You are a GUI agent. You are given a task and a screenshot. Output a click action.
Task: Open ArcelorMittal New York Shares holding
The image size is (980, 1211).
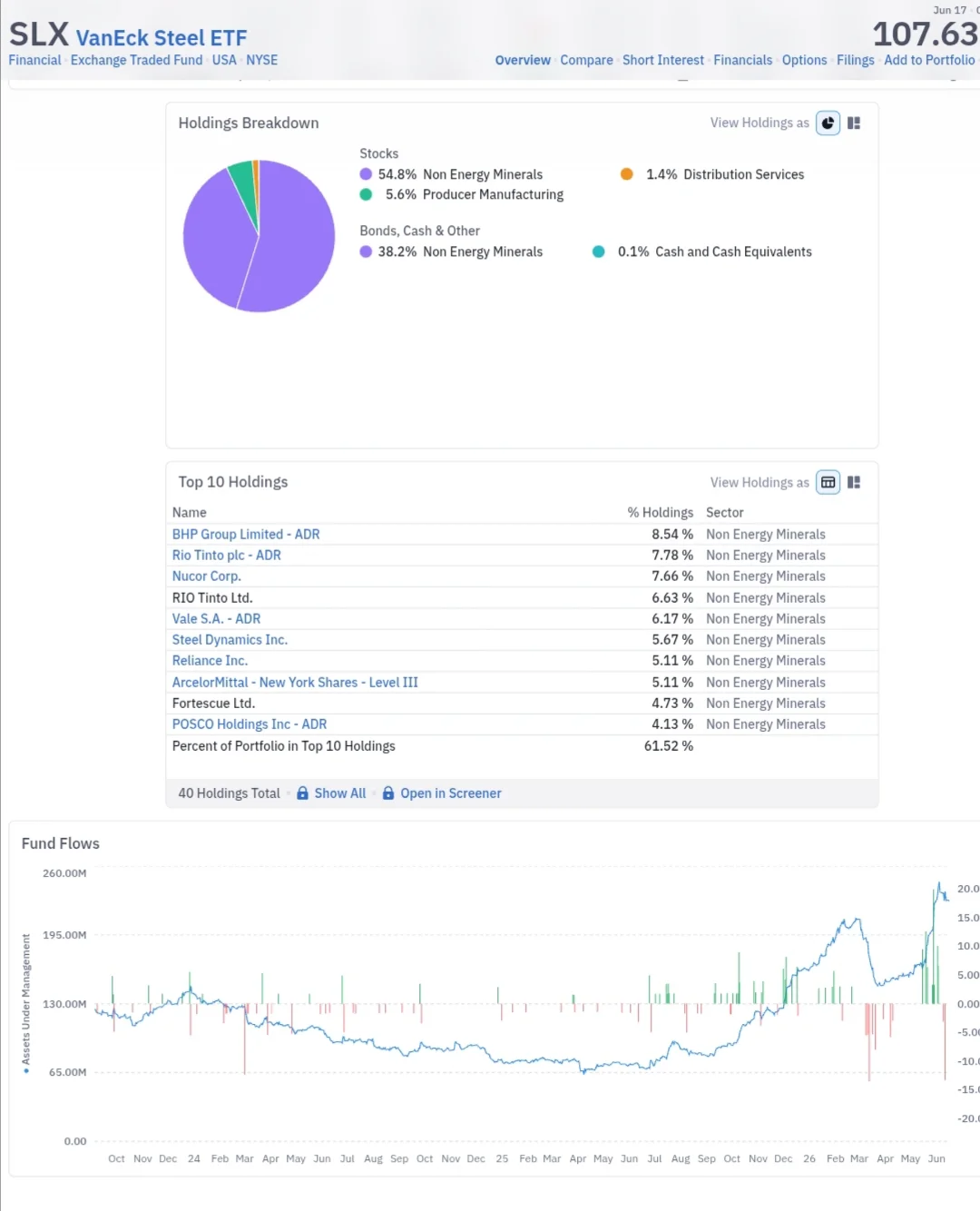295,683
